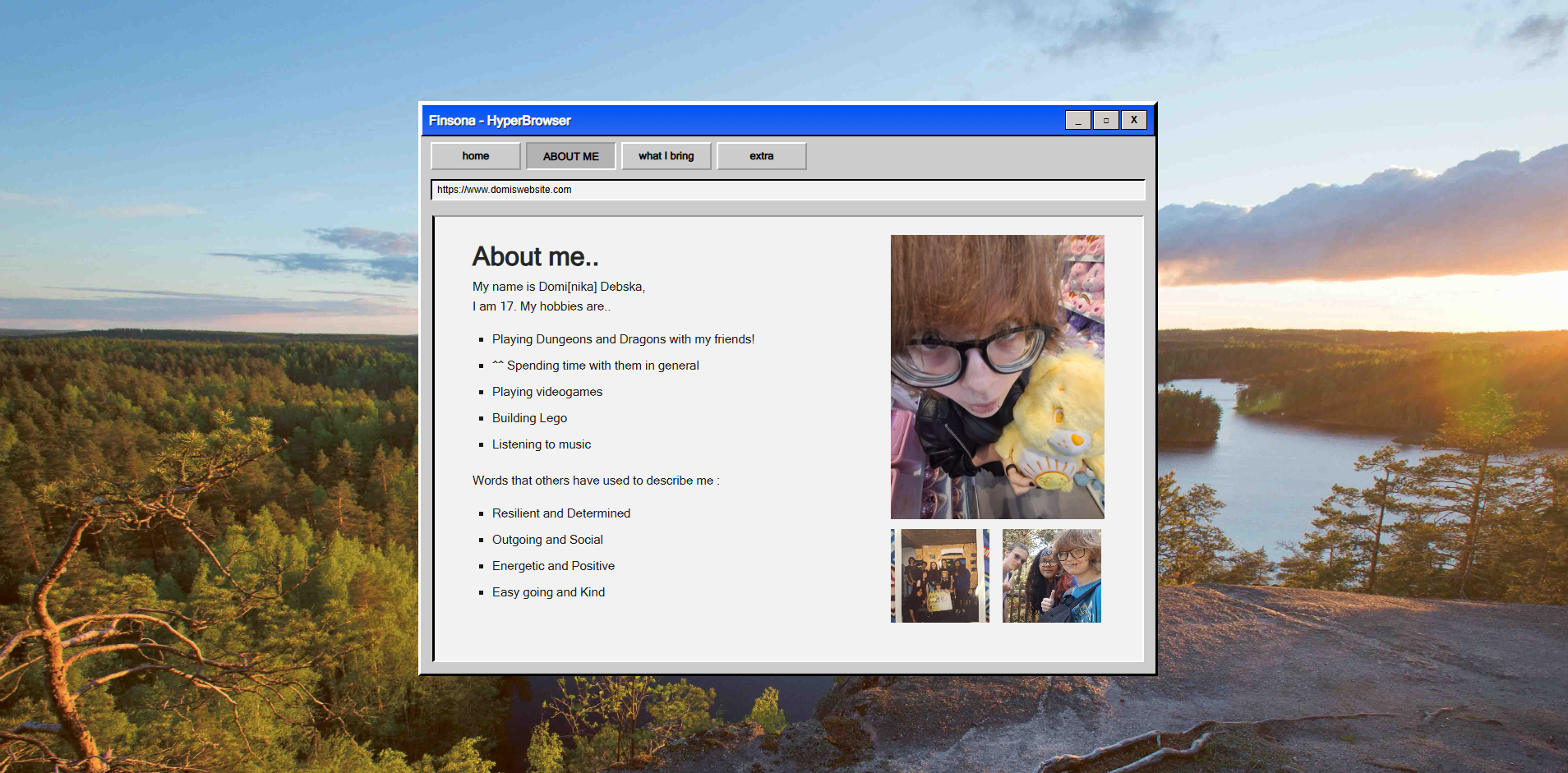The width and height of the screenshot is (1568, 773).
Task: Open the small group photo thumbnail
Action: (x=939, y=576)
